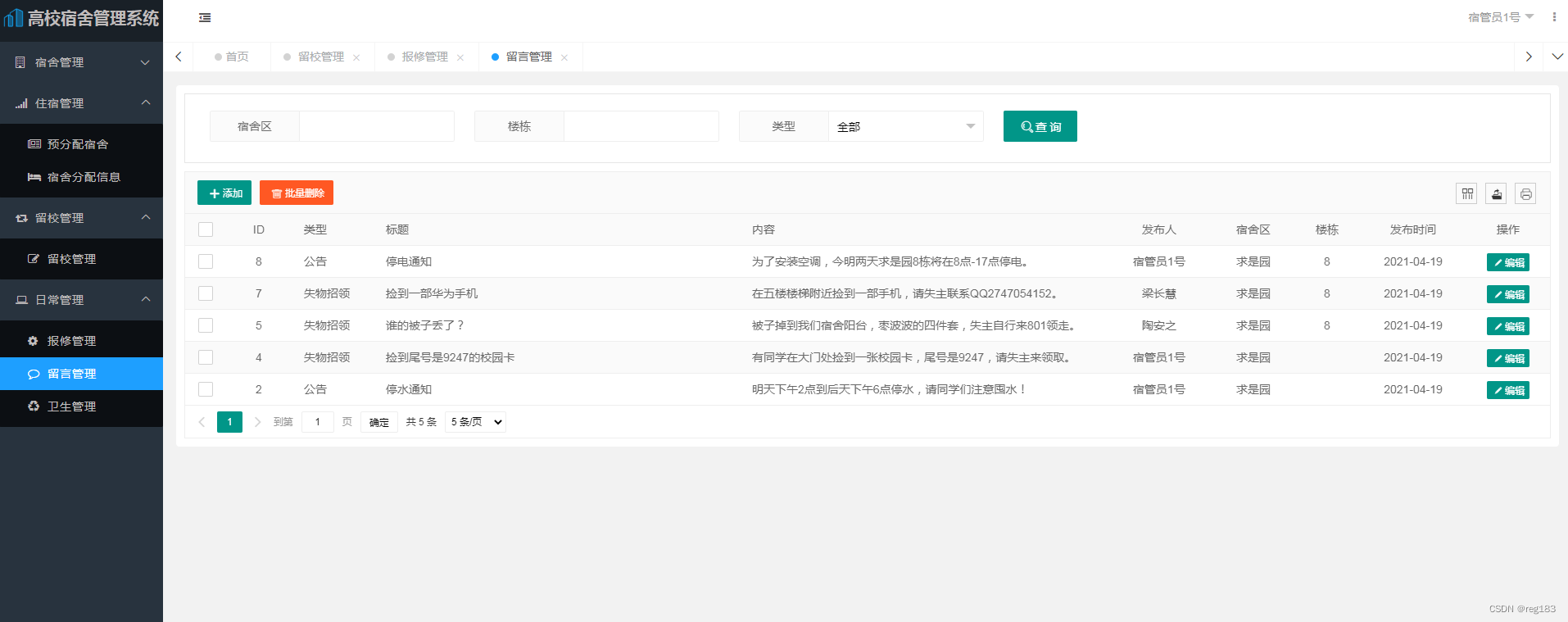Viewport: 1568px width, 622px height.
Task: Click the column filter grid icon
Action: [x=1466, y=193]
